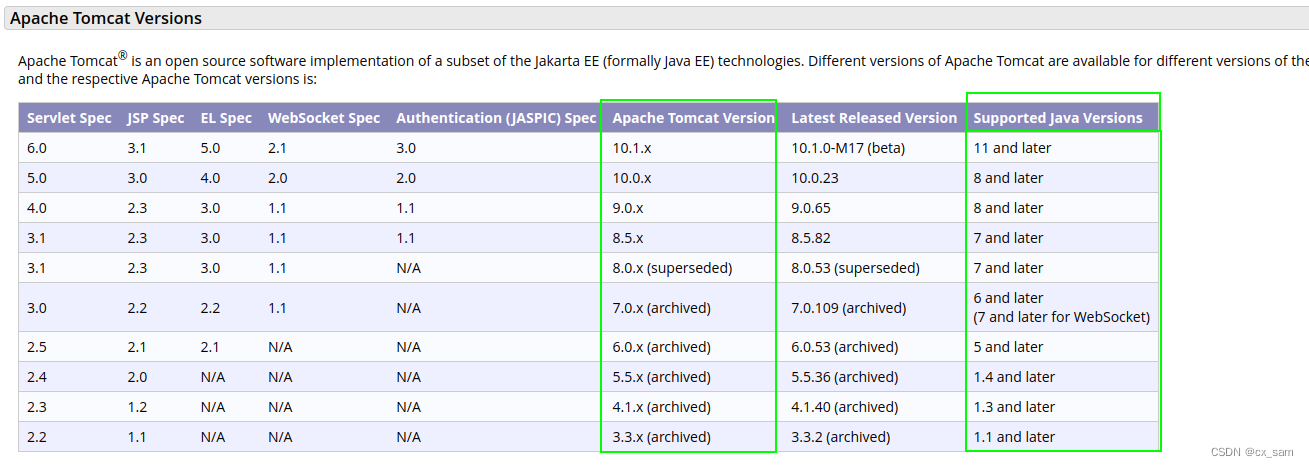
Task: Click Servlet Spec value "2.2" in 3.3.x row
Action: (37, 437)
